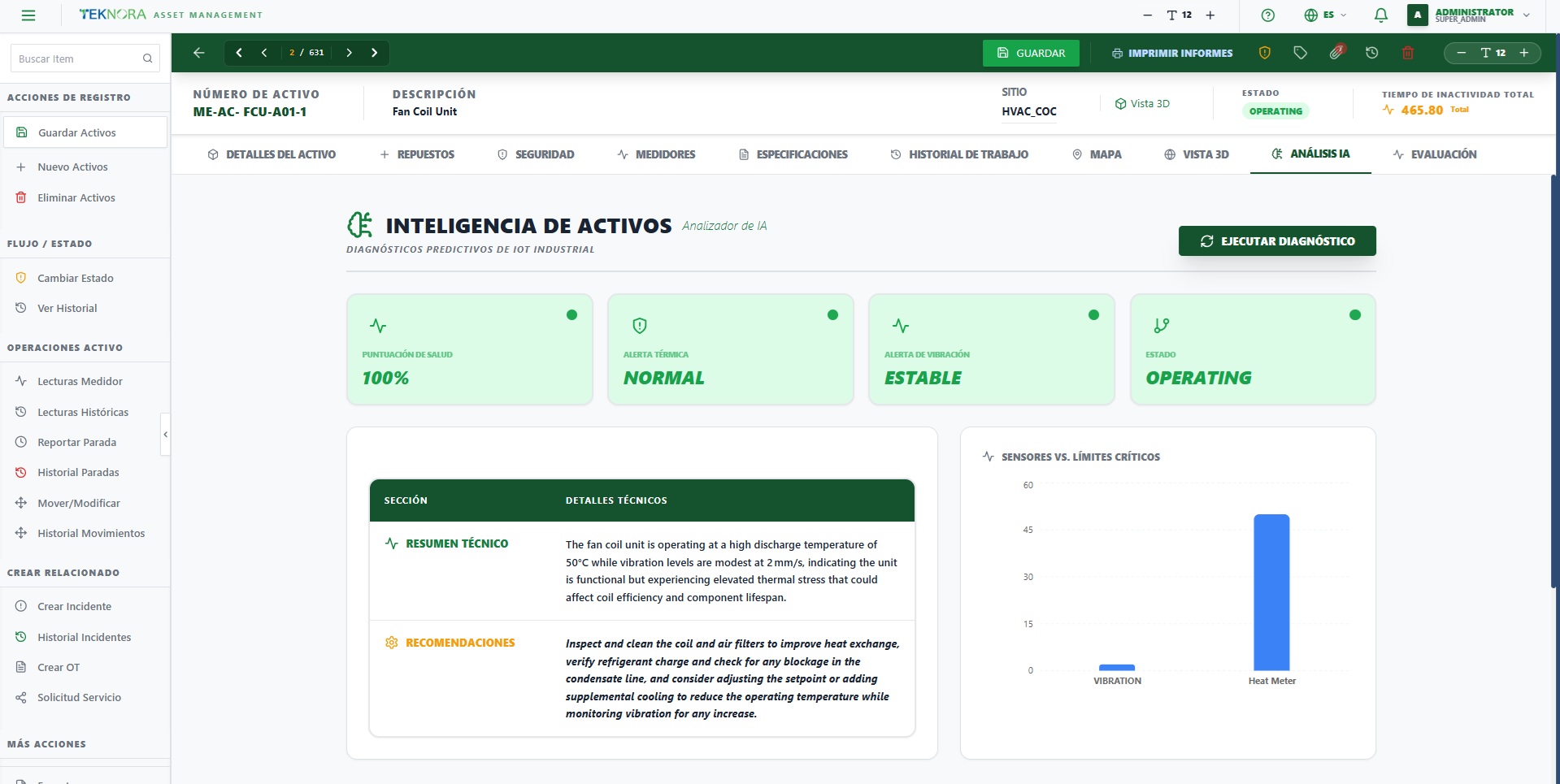The image size is (1560, 784).
Task: Switch to Repuestos tab
Action: pyautogui.click(x=417, y=154)
